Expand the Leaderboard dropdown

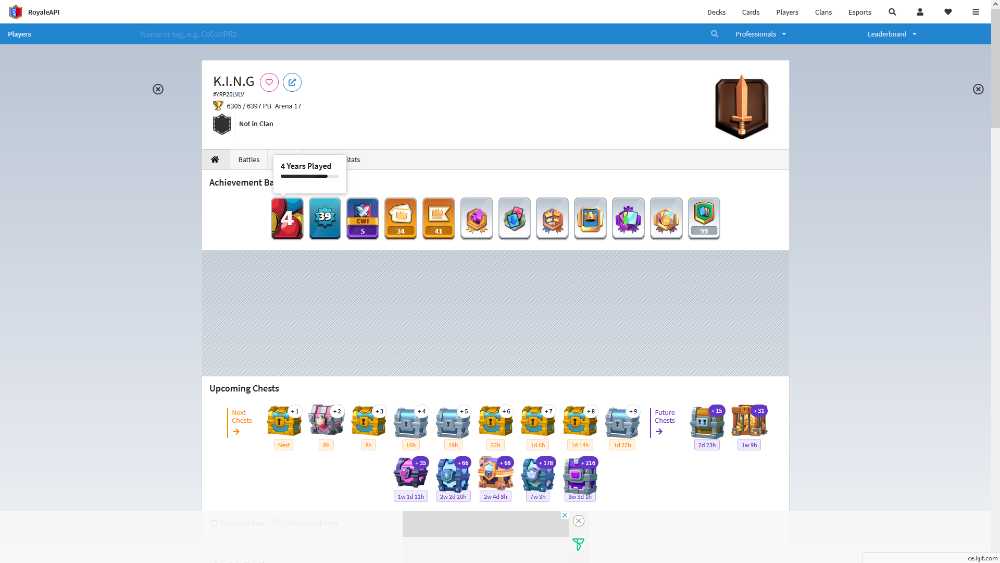[x=892, y=34]
